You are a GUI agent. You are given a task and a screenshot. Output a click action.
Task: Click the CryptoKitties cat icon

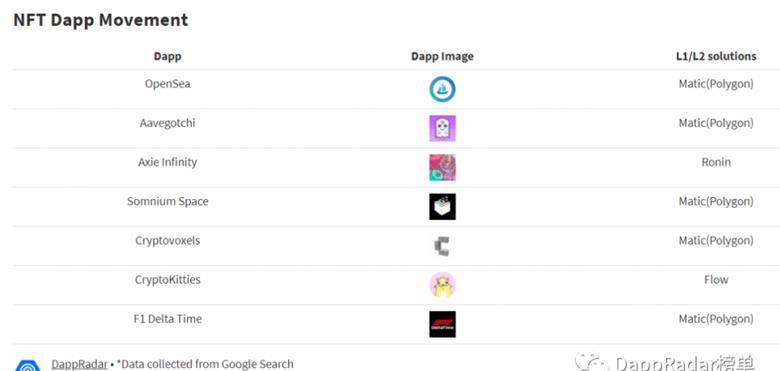click(442, 285)
